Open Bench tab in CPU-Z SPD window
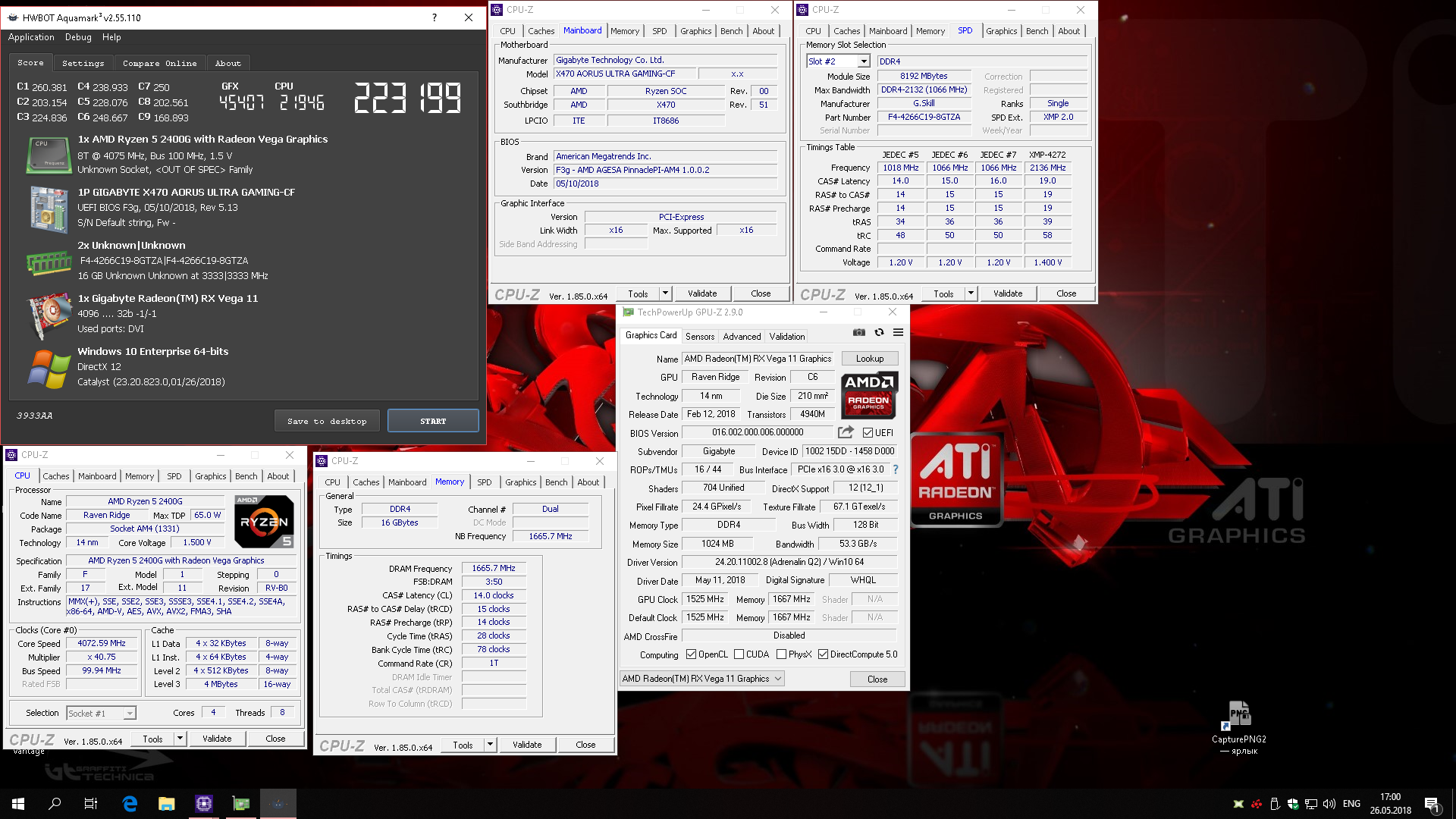The image size is (1456, 819). (x=1037, y=31)
